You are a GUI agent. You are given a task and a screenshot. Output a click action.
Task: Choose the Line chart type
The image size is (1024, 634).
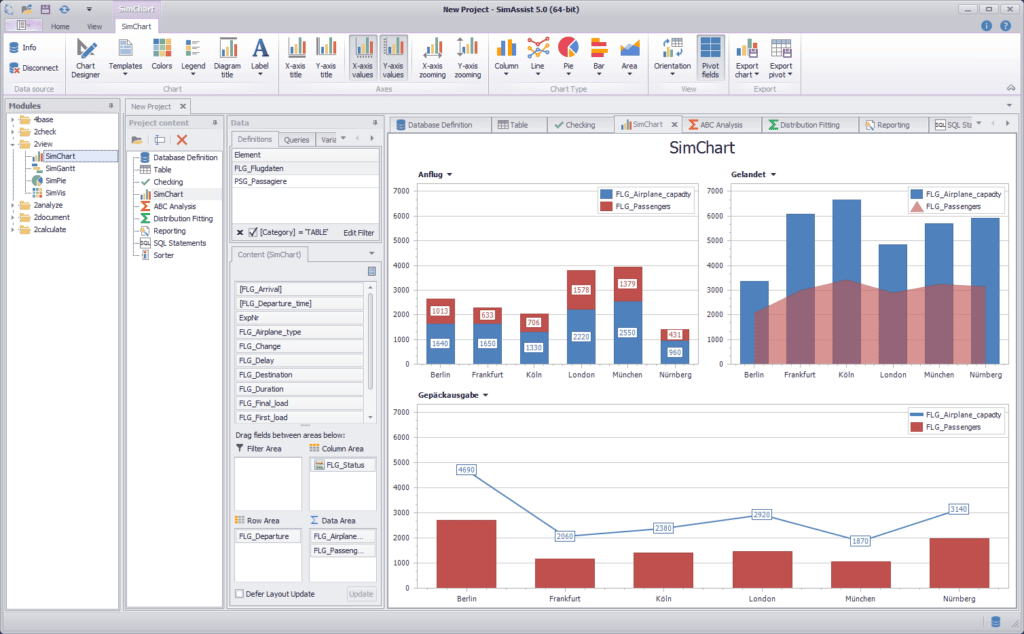click(537, 58)
